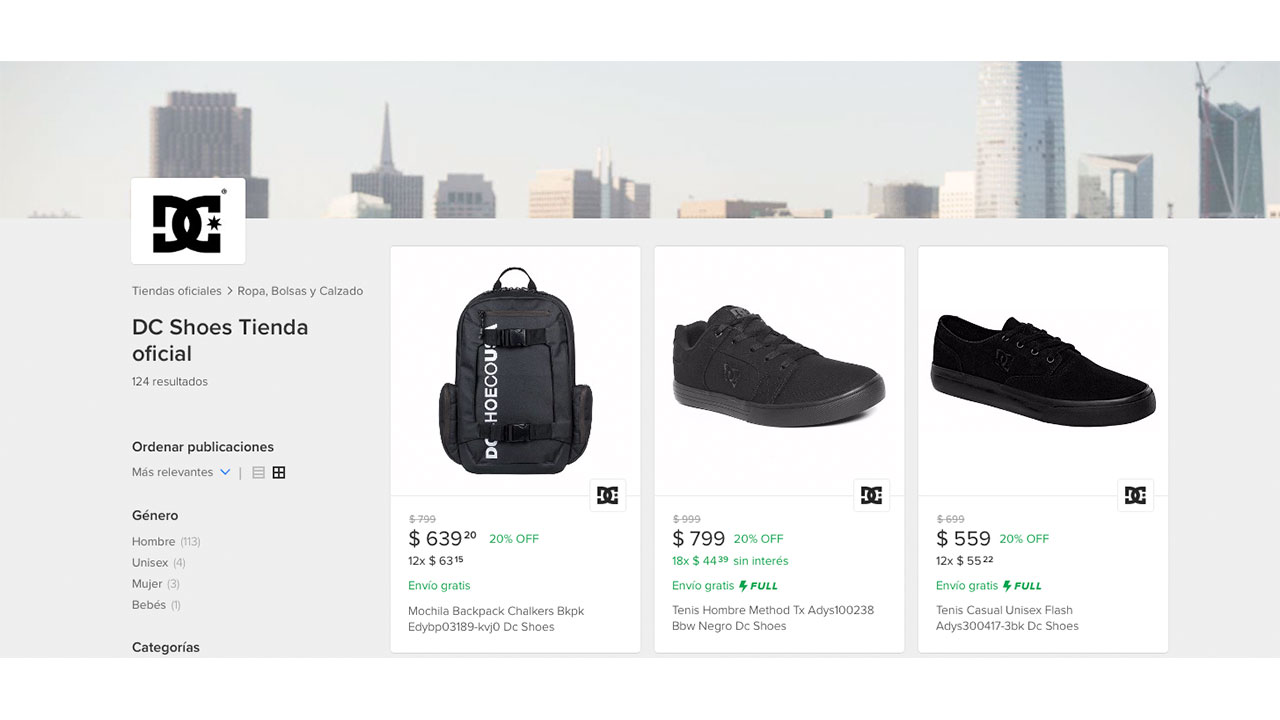Filter by Bebés gender

pyautogui.click(x=148, y=605)
